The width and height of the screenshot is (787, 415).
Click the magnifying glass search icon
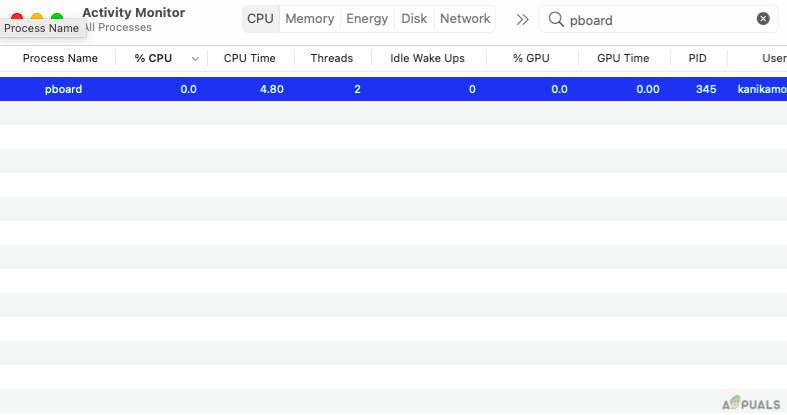point(555,19)
